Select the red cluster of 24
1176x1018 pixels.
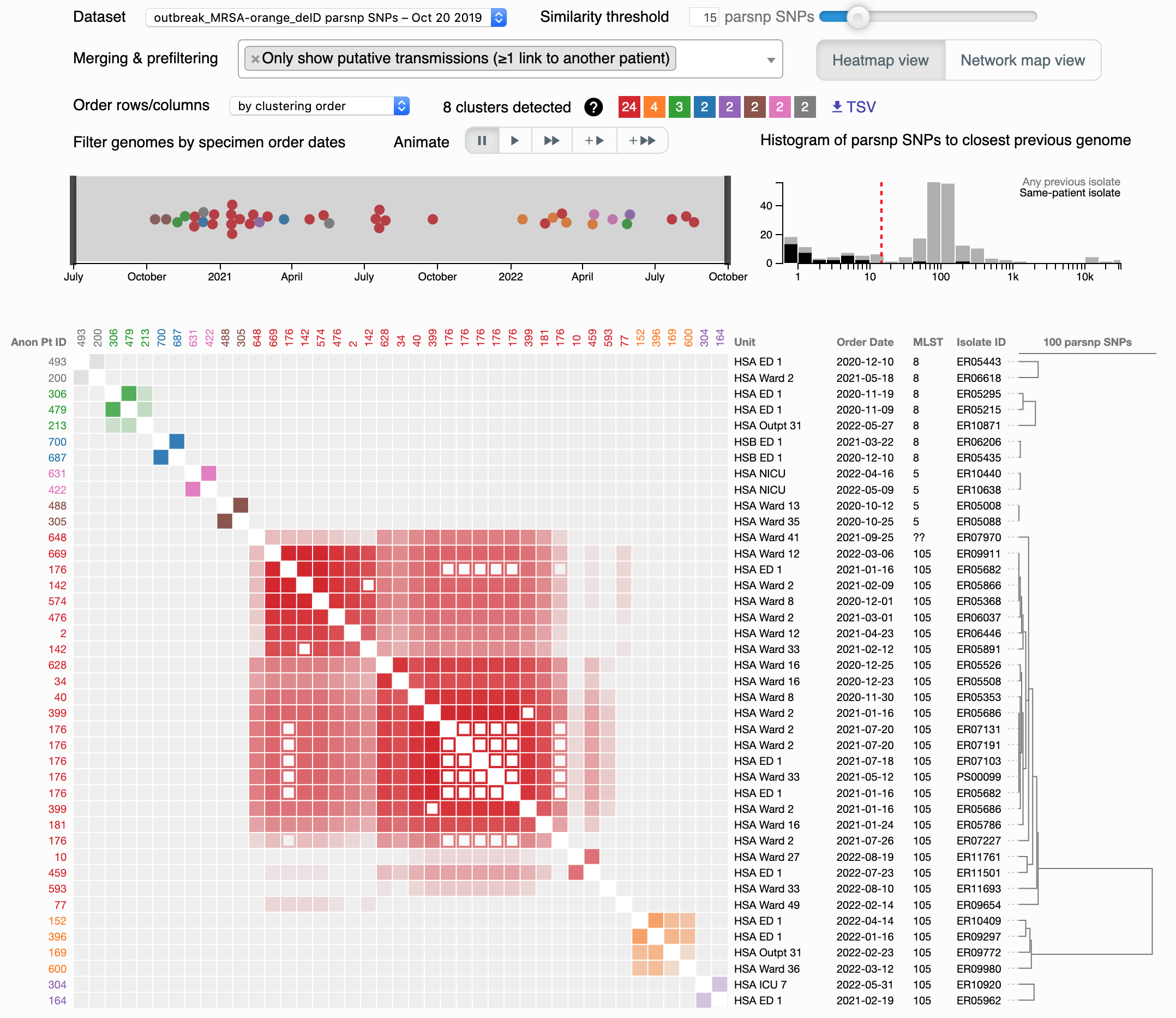click(628, 107)
